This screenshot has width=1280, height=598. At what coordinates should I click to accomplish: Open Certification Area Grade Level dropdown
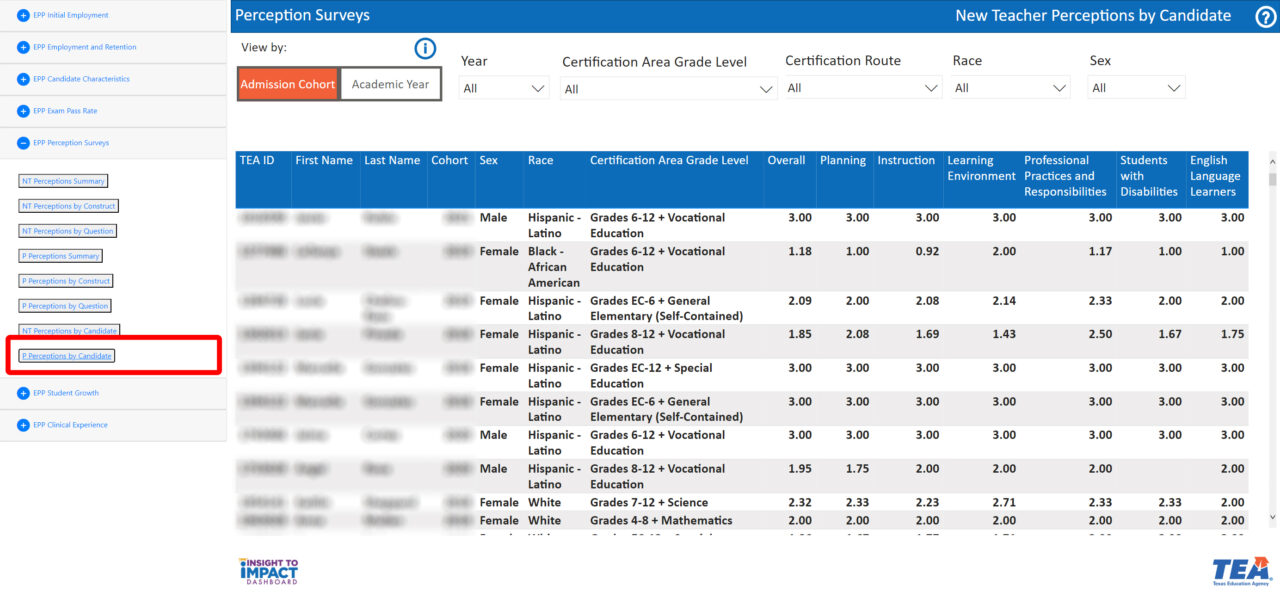pyautogui.click(x=669, y=89)
